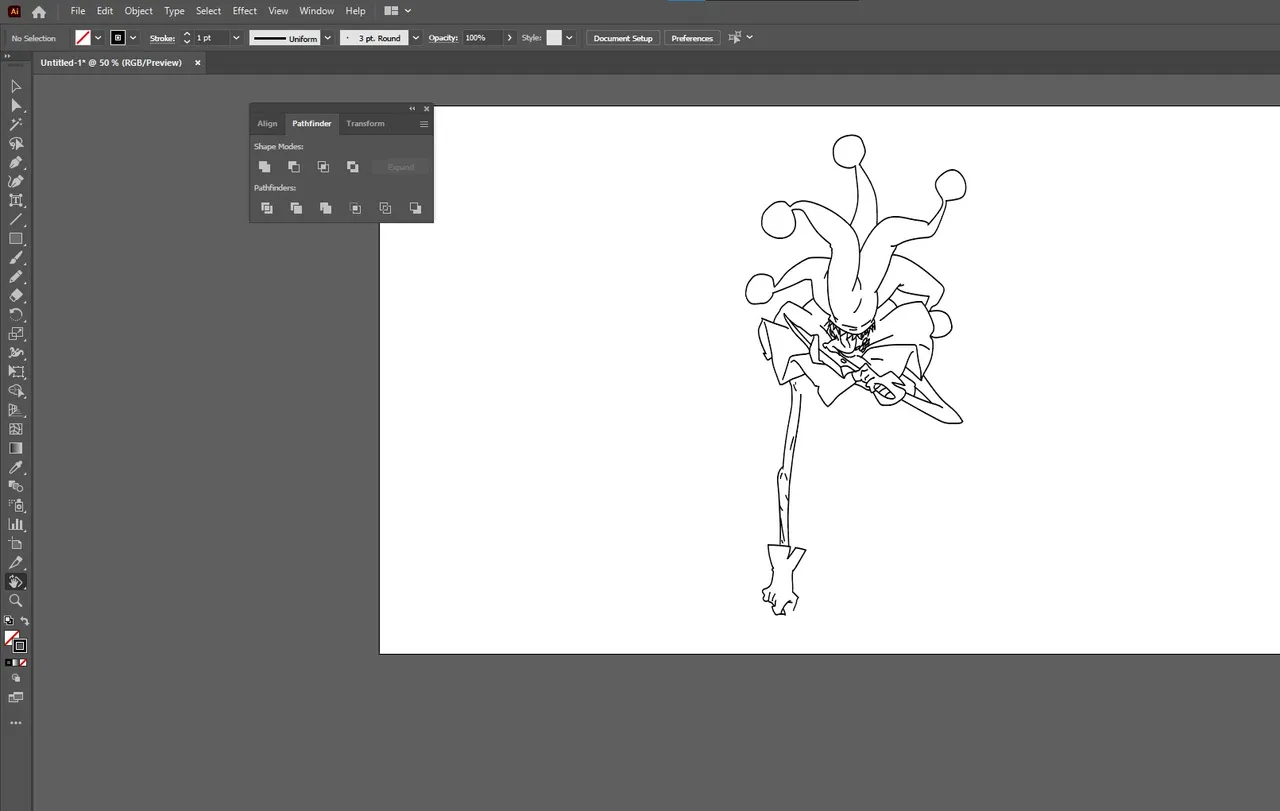Viewport: 1280px width, 811px height.
Task: Select the Column Graph tool
Action: pos(16,524)
